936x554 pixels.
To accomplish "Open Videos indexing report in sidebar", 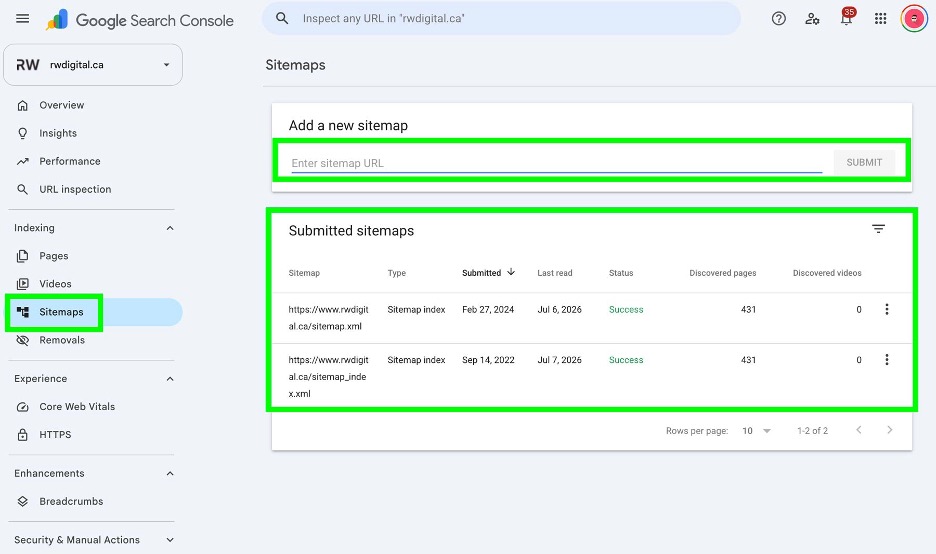I will click(55, 284).
